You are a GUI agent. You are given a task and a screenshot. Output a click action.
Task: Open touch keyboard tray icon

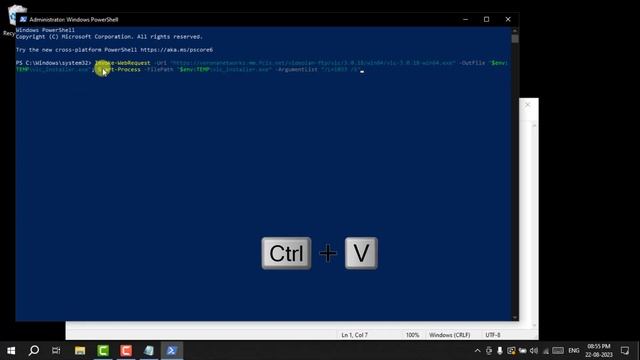tap(558, 351)
